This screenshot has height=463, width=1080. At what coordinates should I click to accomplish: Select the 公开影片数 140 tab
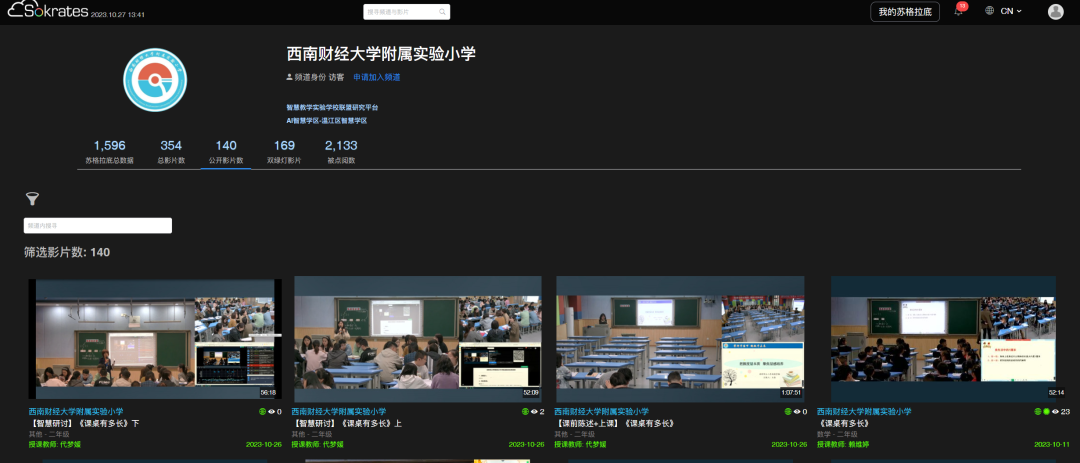pos(226,151)
